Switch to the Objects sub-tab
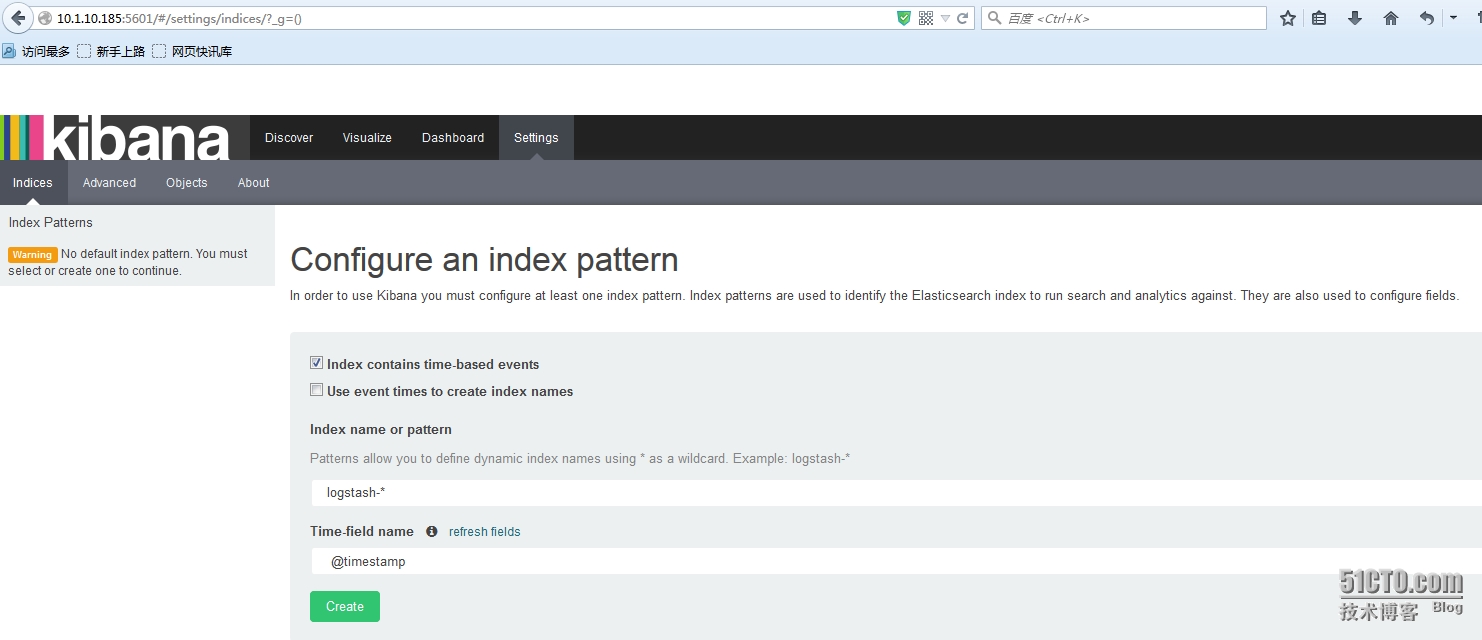 [x=187, y=183]
